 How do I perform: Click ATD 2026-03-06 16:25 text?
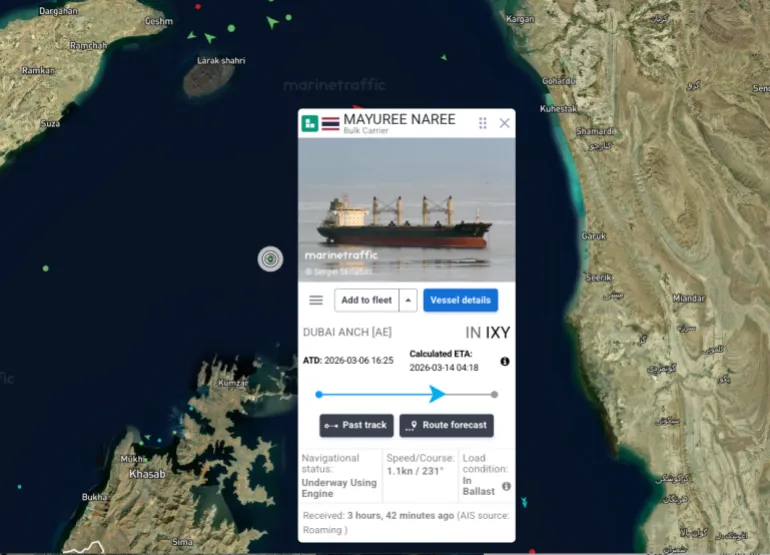348,361
